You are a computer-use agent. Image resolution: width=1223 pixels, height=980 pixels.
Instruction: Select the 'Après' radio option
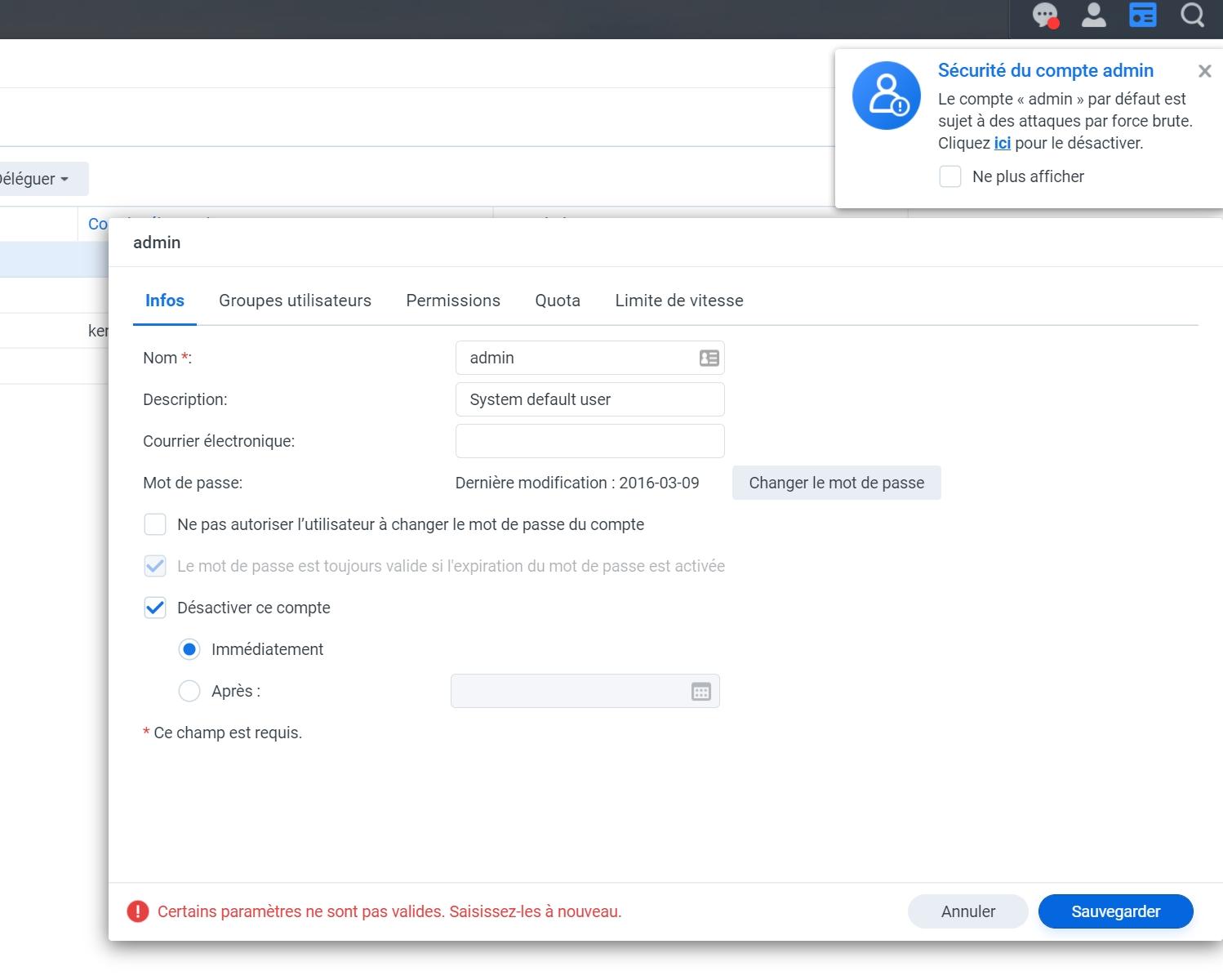[x=189, y=691]
